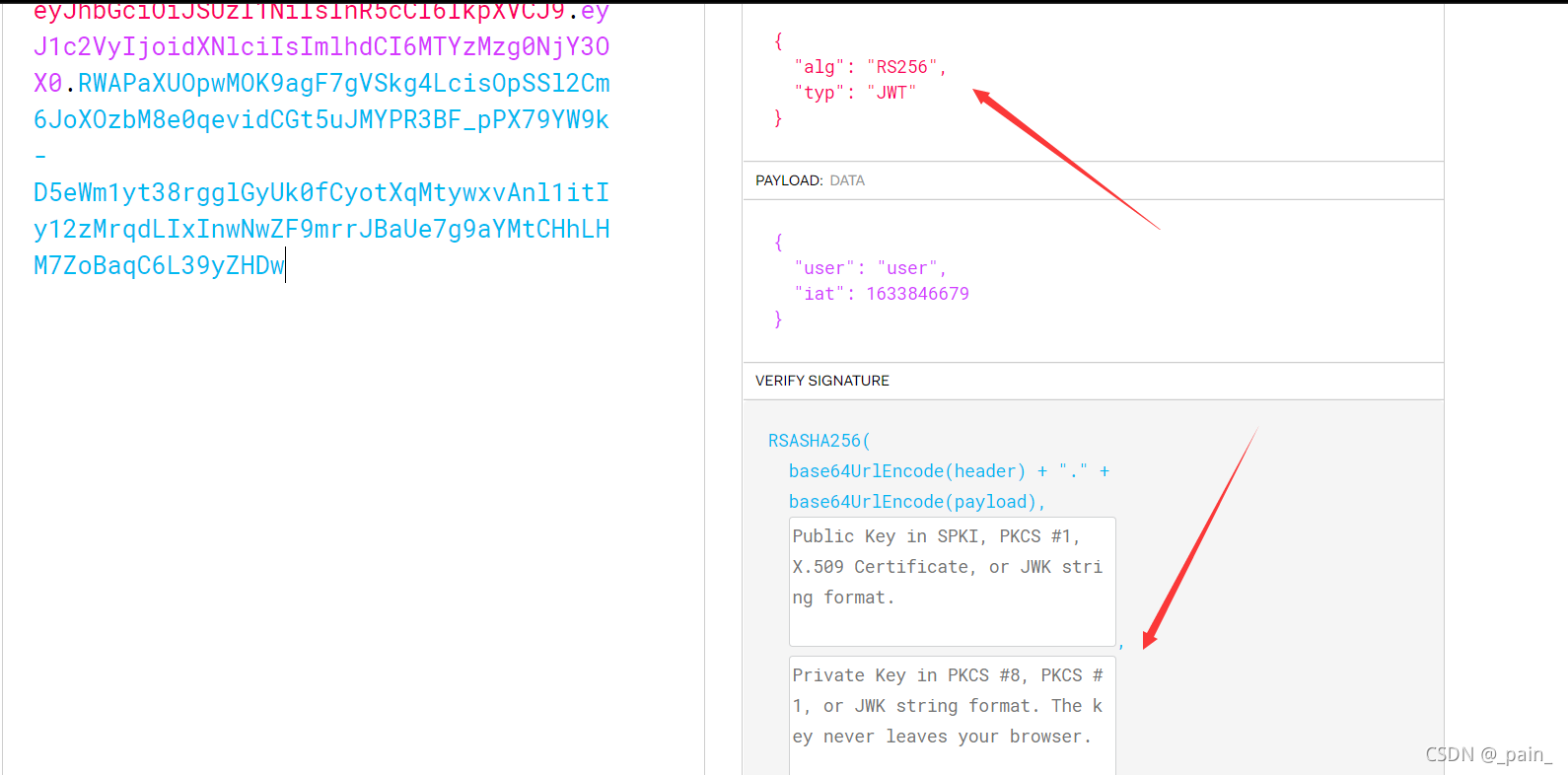This screenshot has width=1568, height=775.
Task: Click the RSASHA256( signature text
Action: (819, 441)
